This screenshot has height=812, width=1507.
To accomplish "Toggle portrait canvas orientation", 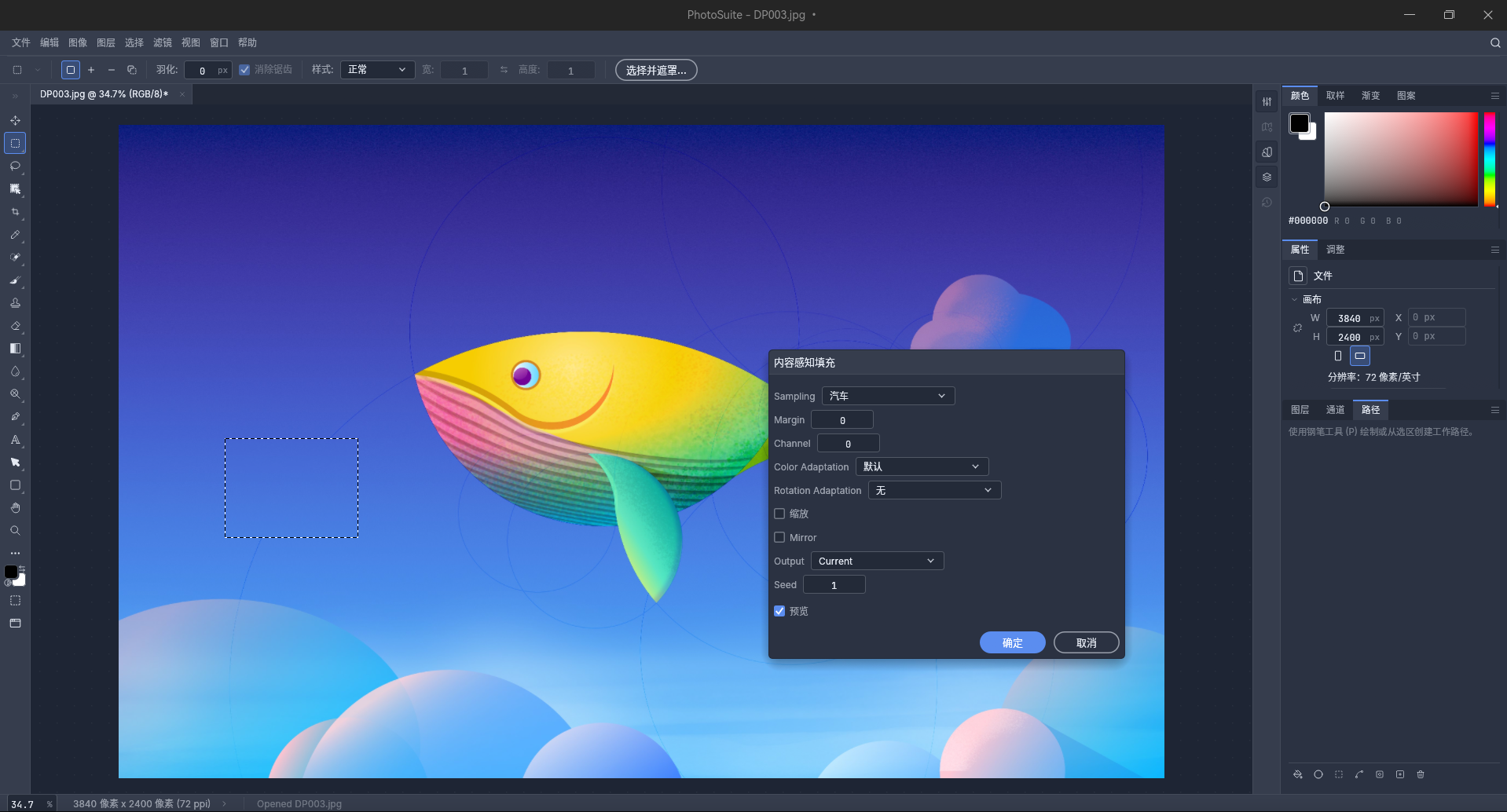I will (x=1338, y=356).
